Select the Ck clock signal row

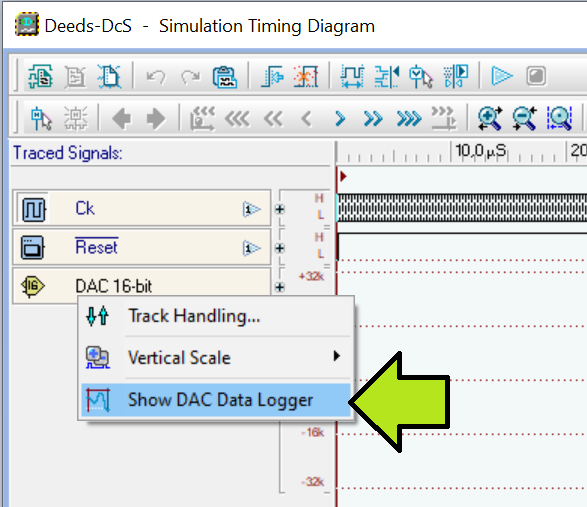pyautogui.click(x=142, y=208)
